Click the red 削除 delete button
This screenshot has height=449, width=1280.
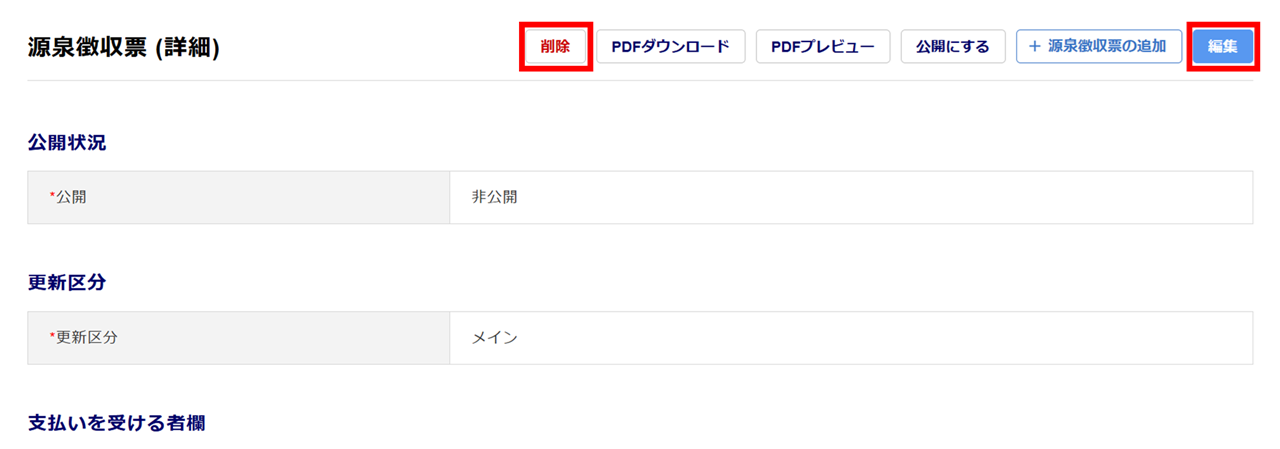coord(555,47)
